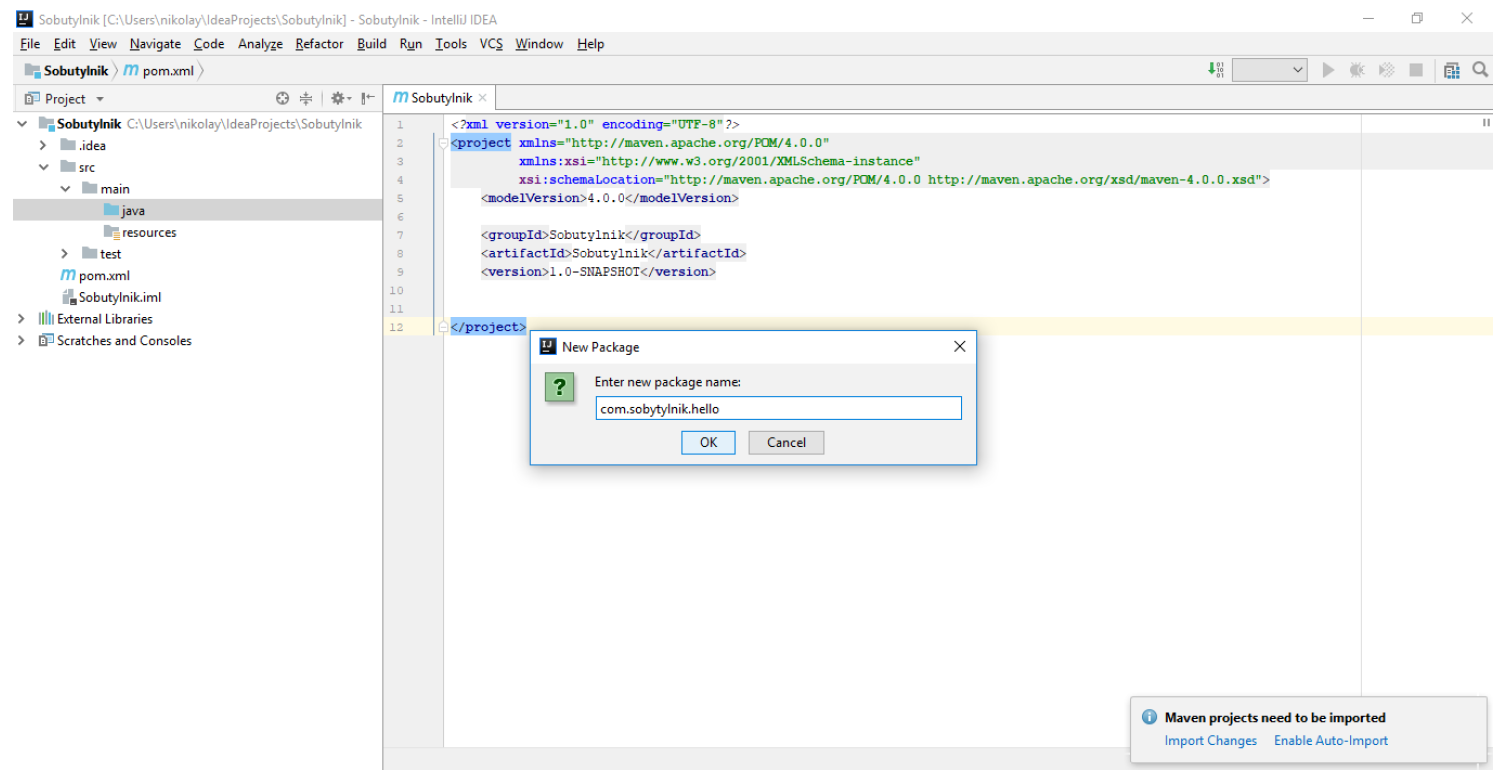This screenshot has width=1493, height=770.
Task: Click Scroll from Source target icon
Action: (282, 98)
